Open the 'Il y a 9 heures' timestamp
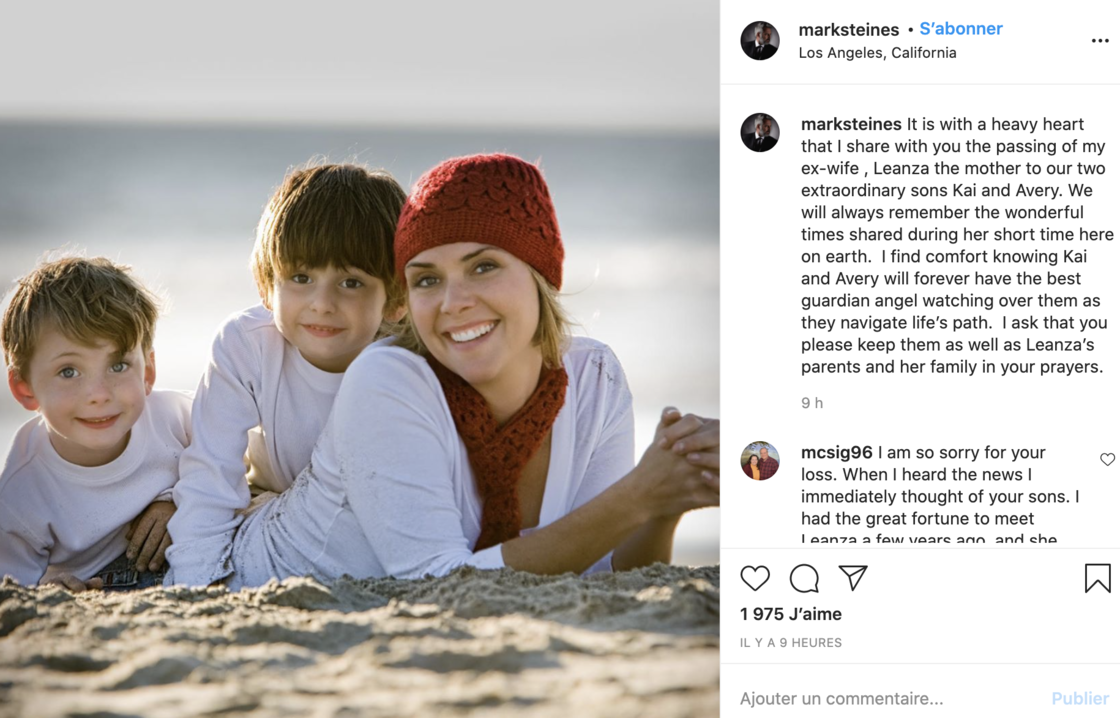The image size is (1120, 718). tap(791, 642)
